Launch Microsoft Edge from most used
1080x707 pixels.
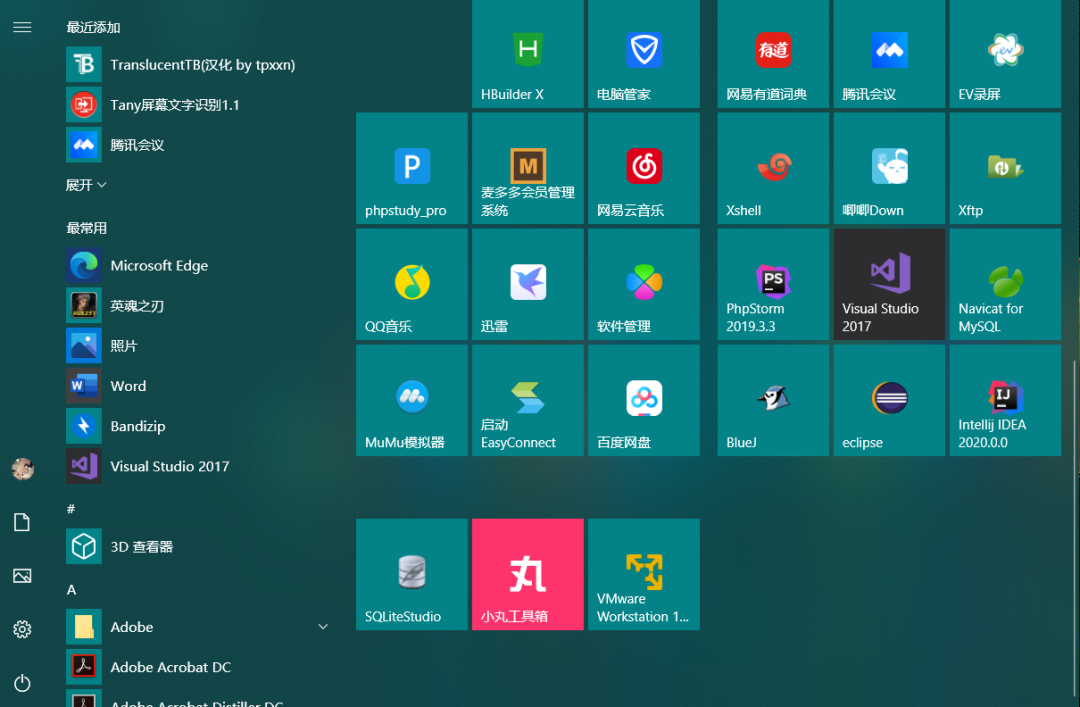tap(200, 265)
